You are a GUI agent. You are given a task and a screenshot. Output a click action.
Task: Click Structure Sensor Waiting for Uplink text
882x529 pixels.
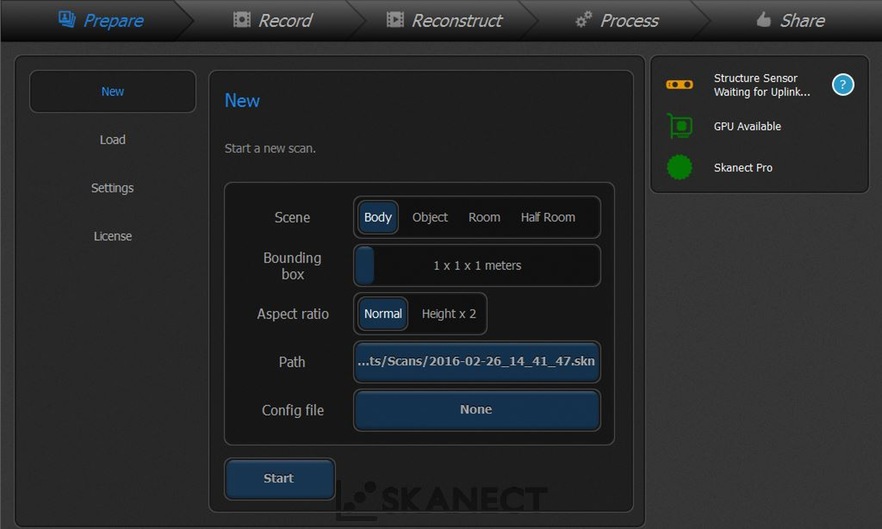point(762,85)
